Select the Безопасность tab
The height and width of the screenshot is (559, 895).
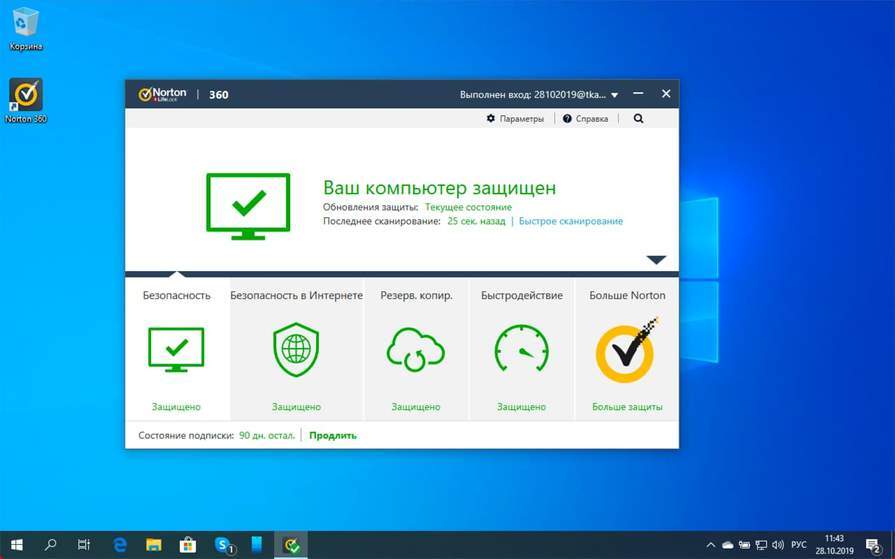pos(177,296)
